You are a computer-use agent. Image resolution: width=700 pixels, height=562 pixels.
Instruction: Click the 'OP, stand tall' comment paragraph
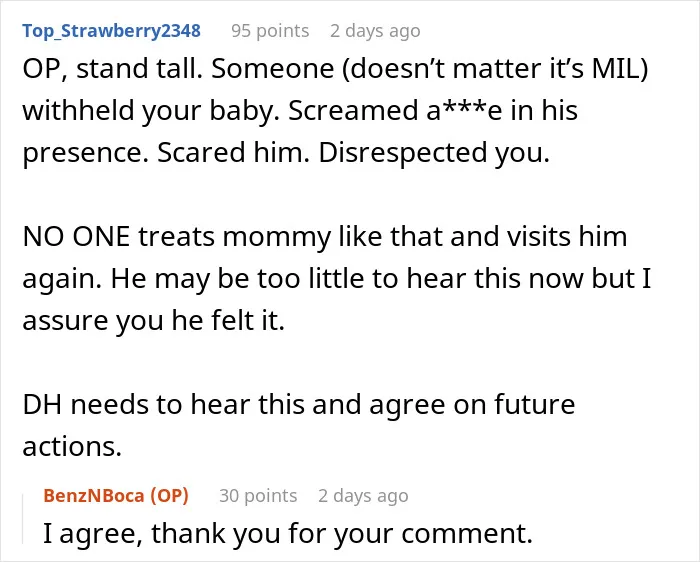pyautogui.click(x=335, y=110)
